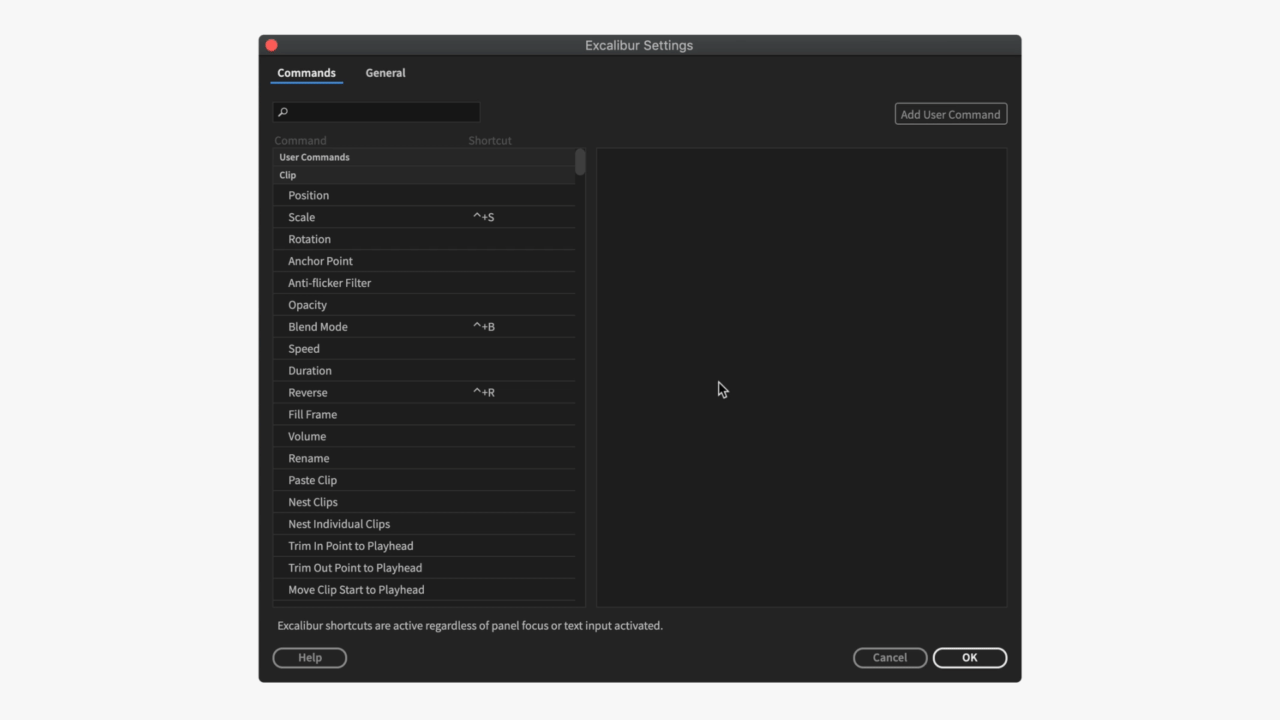Click the Shortcut column header
The image size is (1280, 720).
click(490, 141)
